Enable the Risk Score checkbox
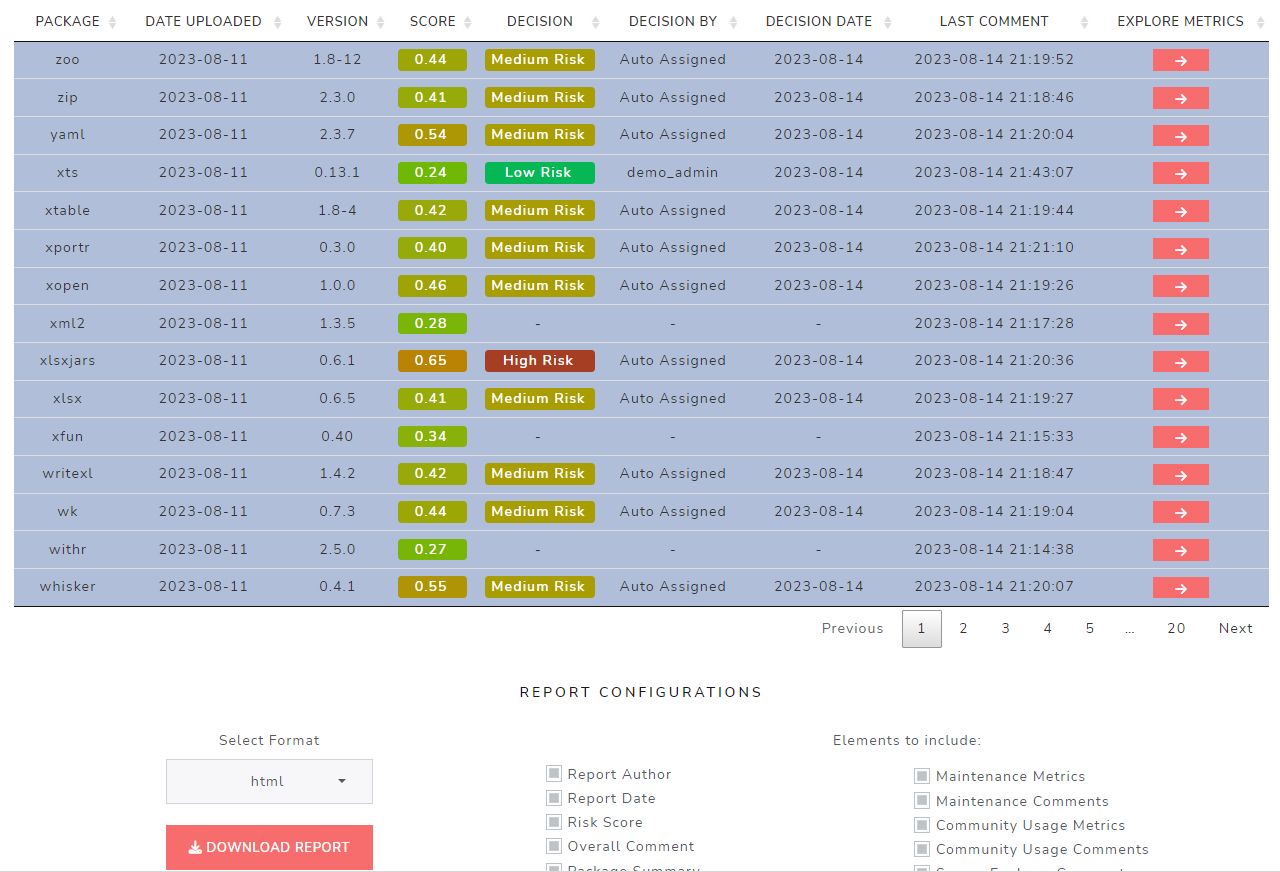Image resolution: width=1280 pixels, height=872 pixels. 553,821
